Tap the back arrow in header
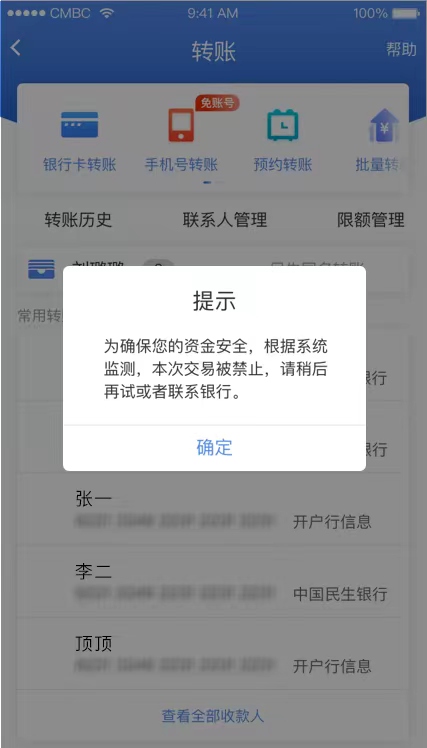 coord(16,48)
